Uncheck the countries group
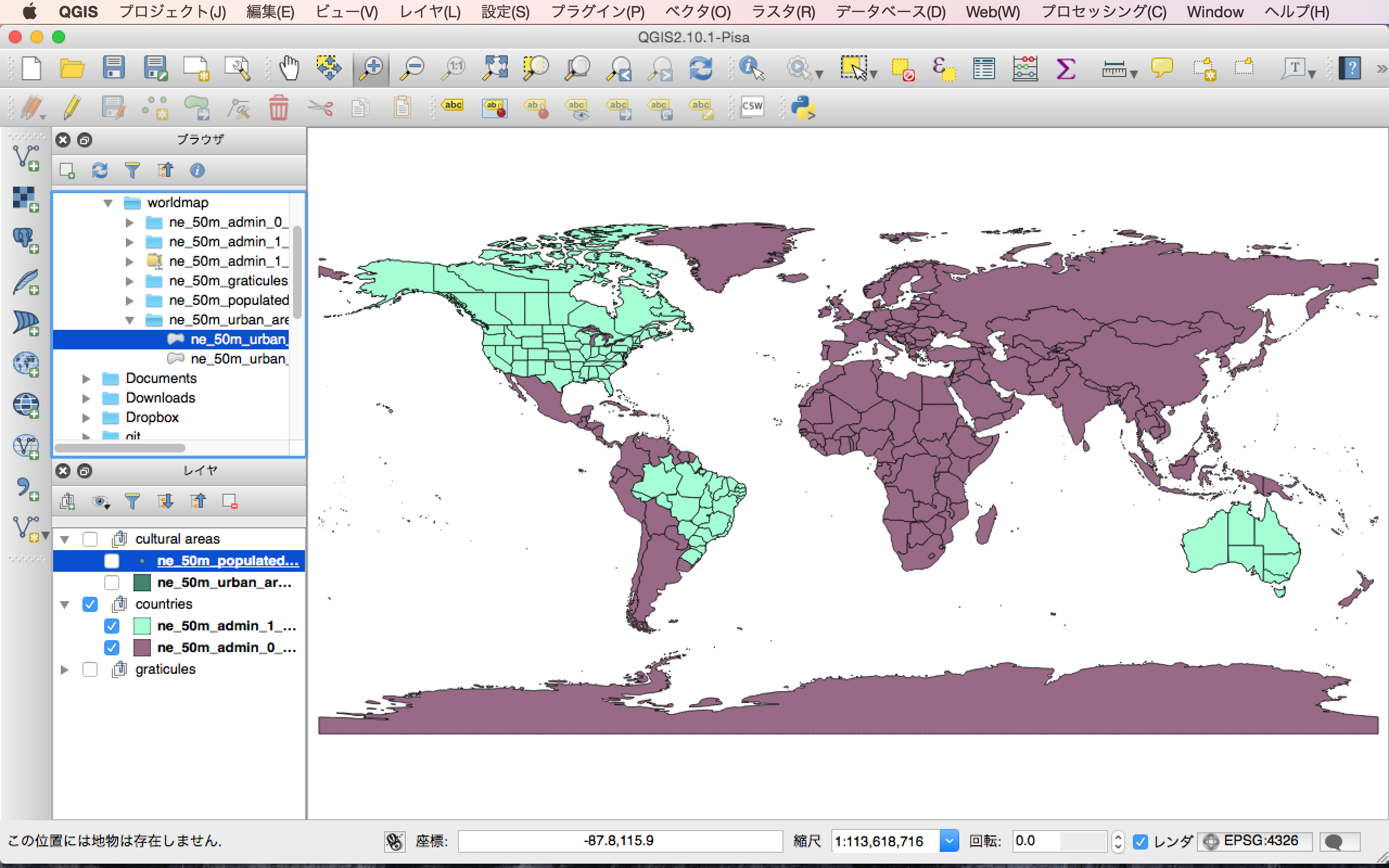The image size is (1389, 868). pyautogui.click(x=90, y=604)
